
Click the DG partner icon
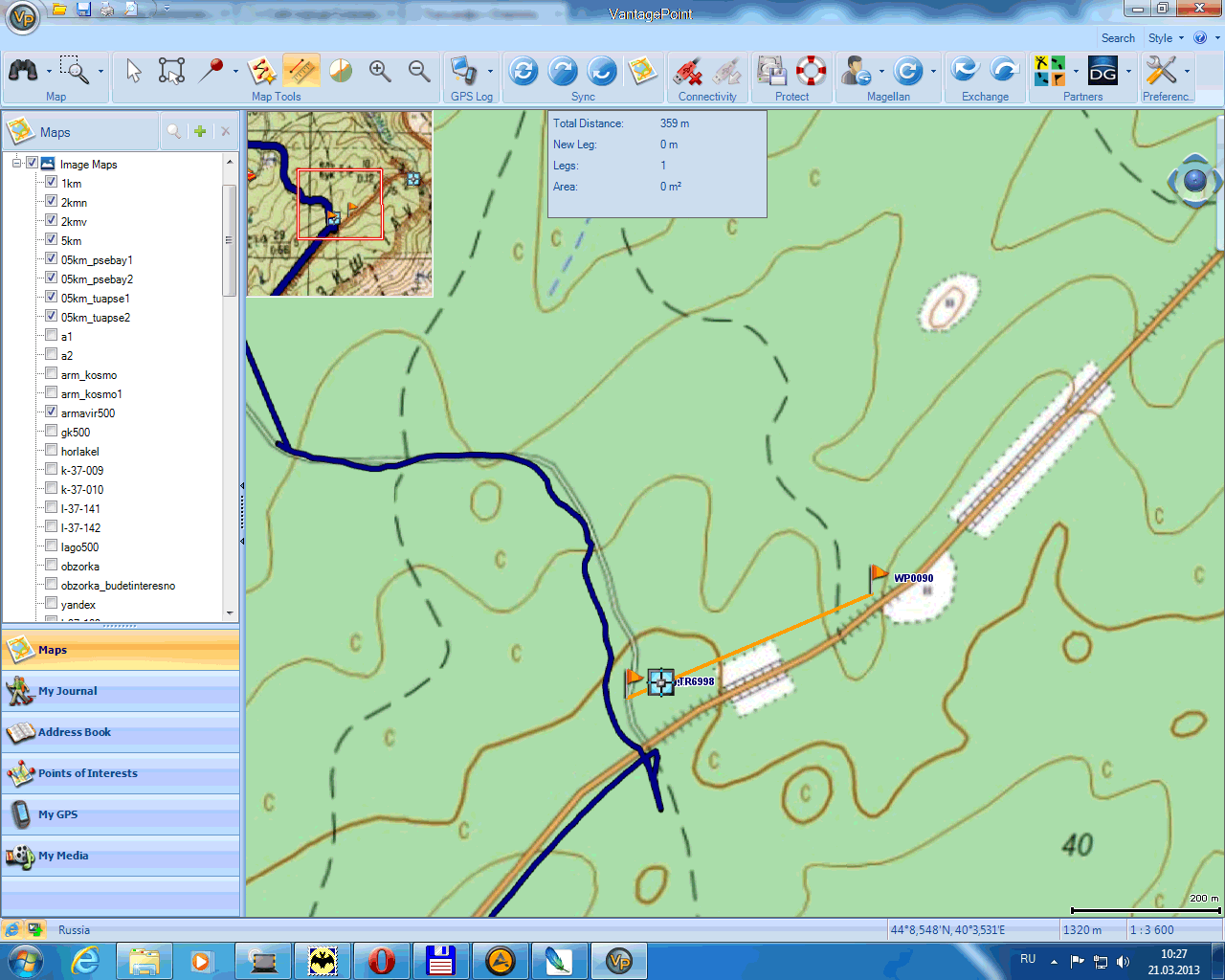(x=1103, y=71)
